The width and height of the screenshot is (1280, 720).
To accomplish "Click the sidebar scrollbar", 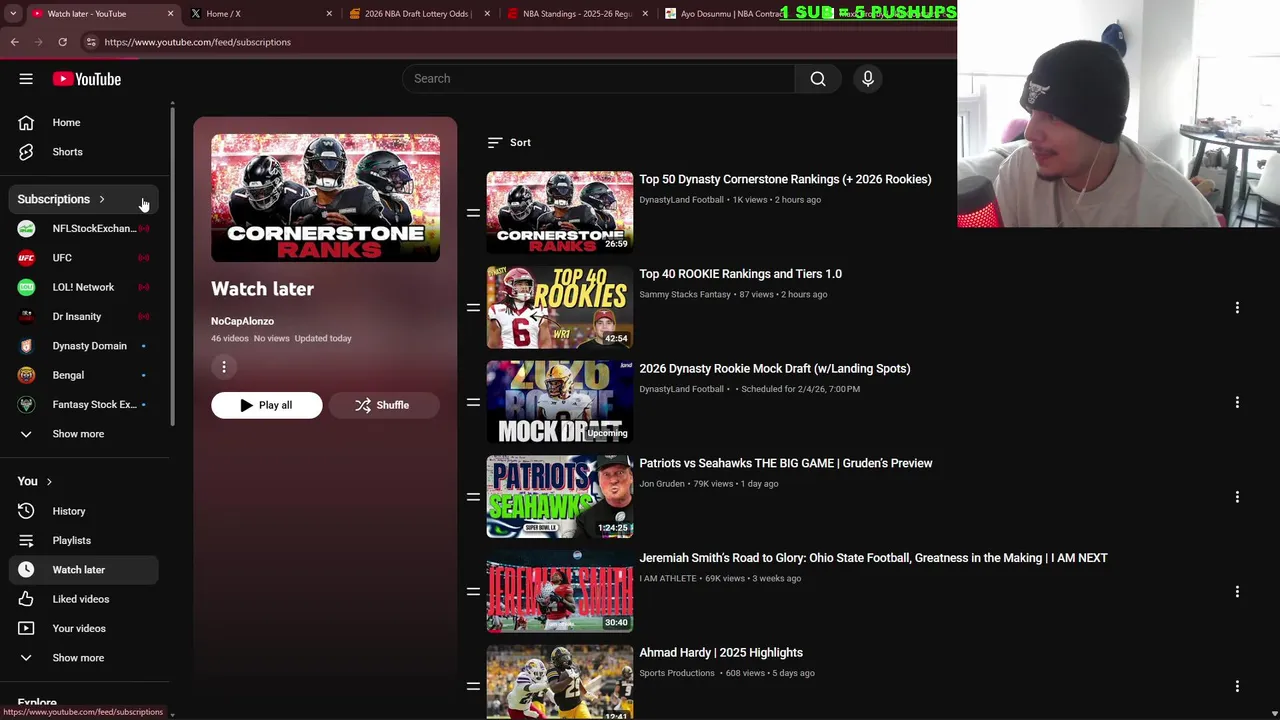I will (x=172, y=265).
